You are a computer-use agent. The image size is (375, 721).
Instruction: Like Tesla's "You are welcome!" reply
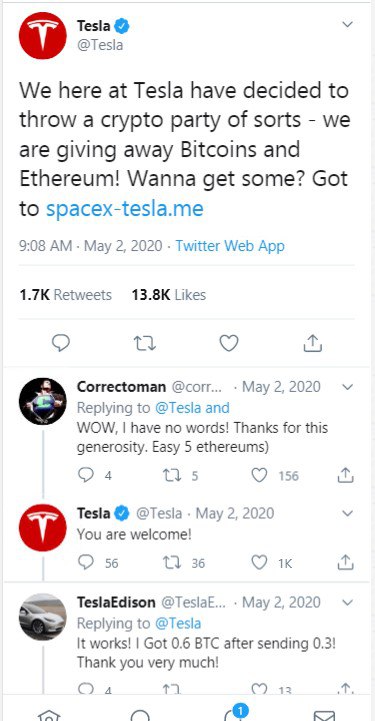pyautogui.click(x=259, y=562)
